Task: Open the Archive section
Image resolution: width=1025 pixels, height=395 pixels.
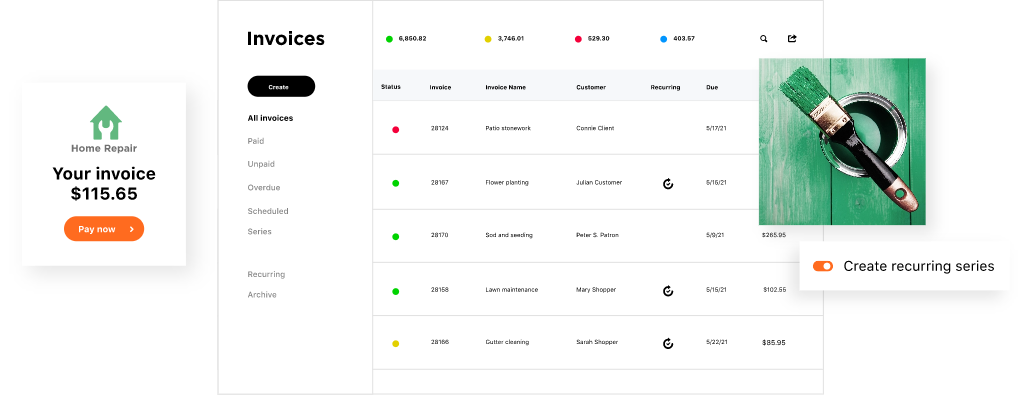Action: point(261,295)
